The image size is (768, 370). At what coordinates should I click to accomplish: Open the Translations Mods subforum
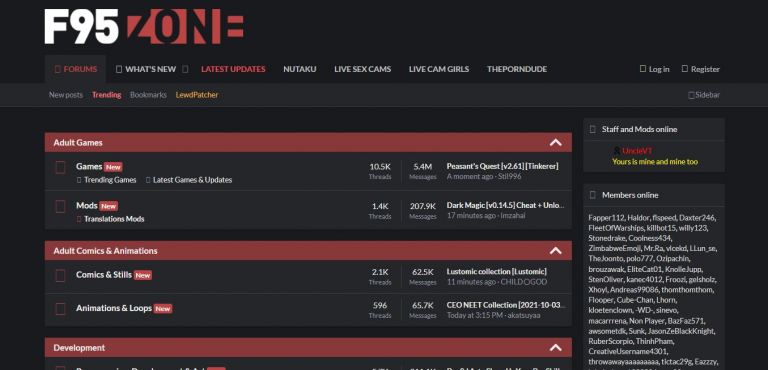(x=114, y=219)
